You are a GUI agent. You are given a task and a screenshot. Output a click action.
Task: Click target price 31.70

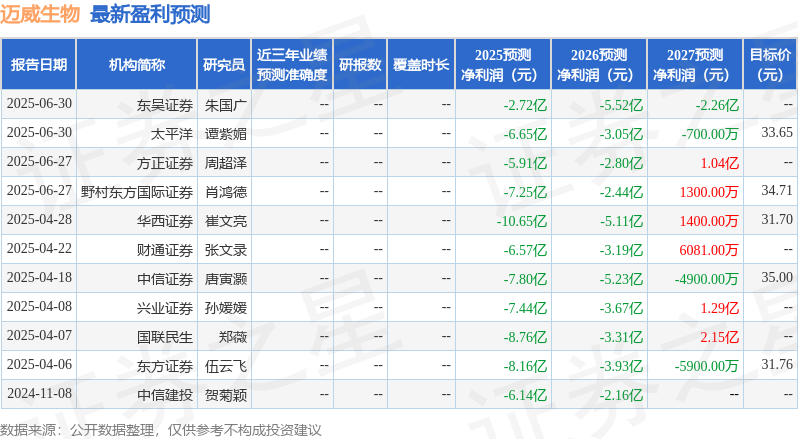777,220
